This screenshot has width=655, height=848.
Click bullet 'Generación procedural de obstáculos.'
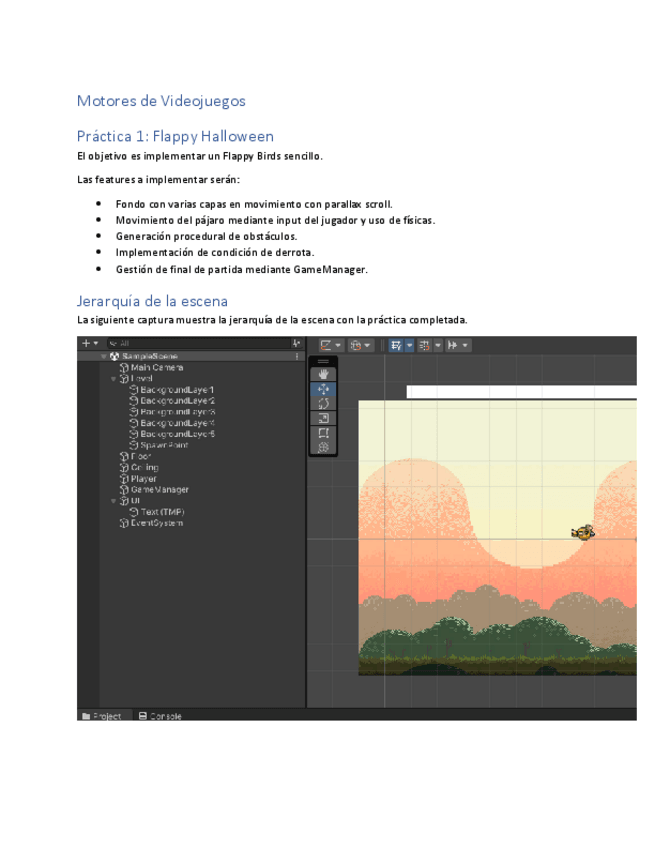[207, 236]
